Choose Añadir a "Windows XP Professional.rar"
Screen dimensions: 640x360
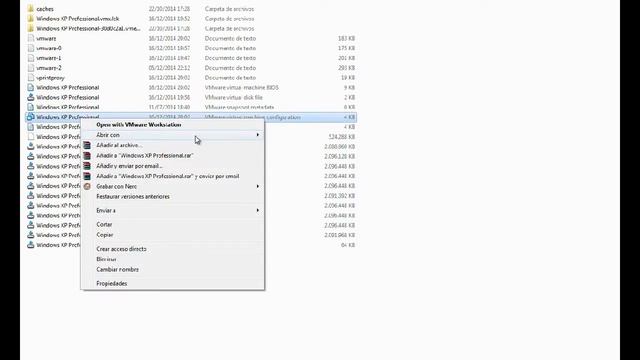tap(144, 156)
